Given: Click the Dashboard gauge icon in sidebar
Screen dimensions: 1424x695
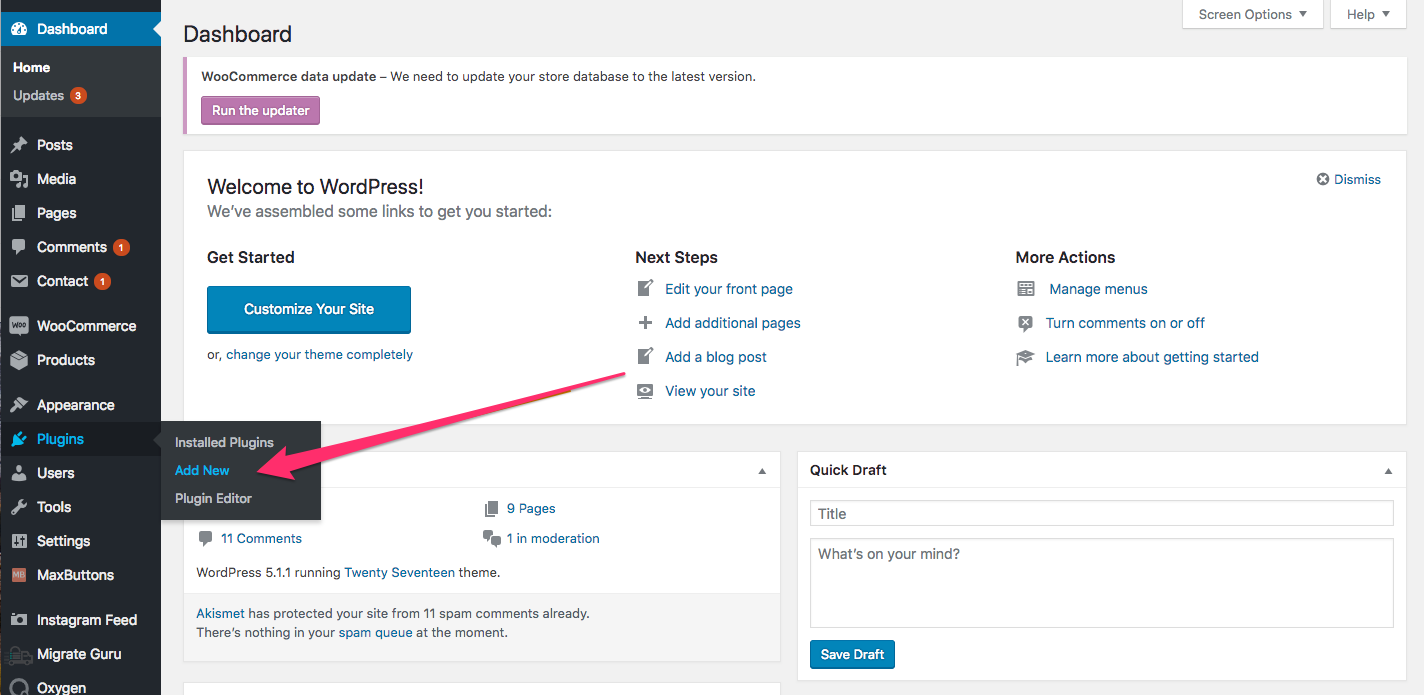Looking at the screenshot, I should tap(19, 29).
